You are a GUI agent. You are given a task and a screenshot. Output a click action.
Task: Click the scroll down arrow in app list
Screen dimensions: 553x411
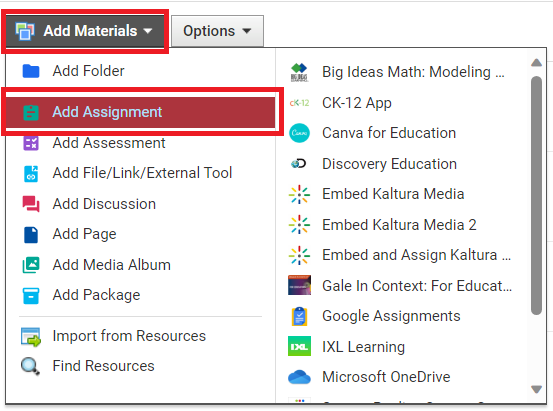[x=536, y=389]
